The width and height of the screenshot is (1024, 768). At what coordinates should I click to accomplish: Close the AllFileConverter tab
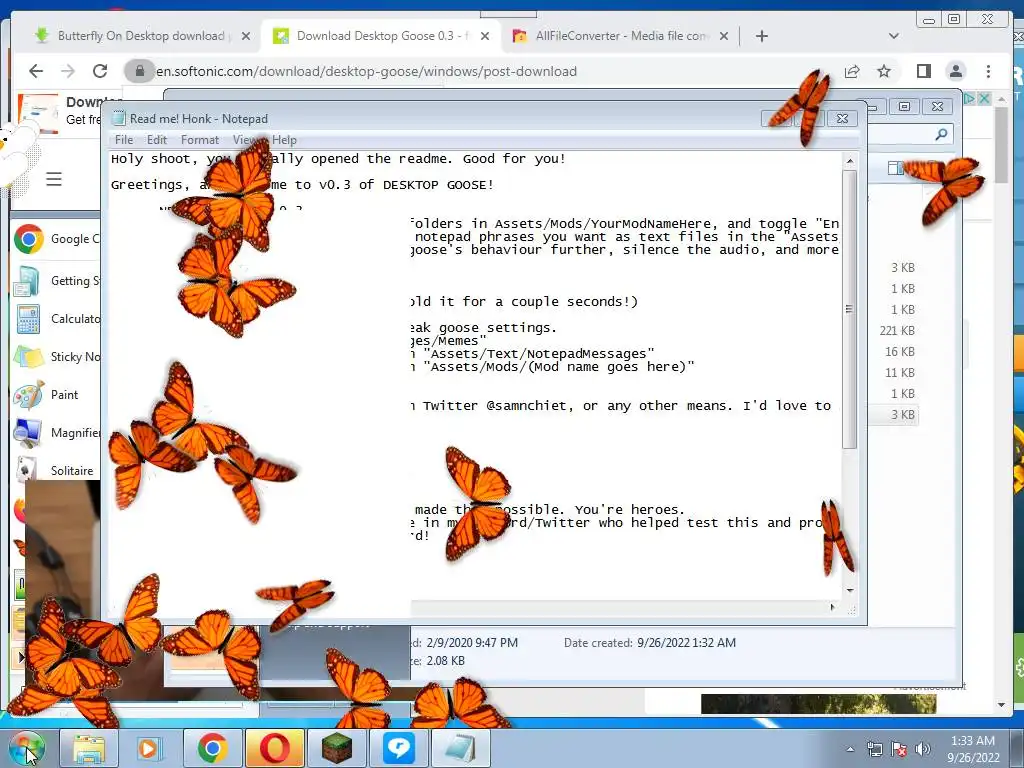[724, 36]
